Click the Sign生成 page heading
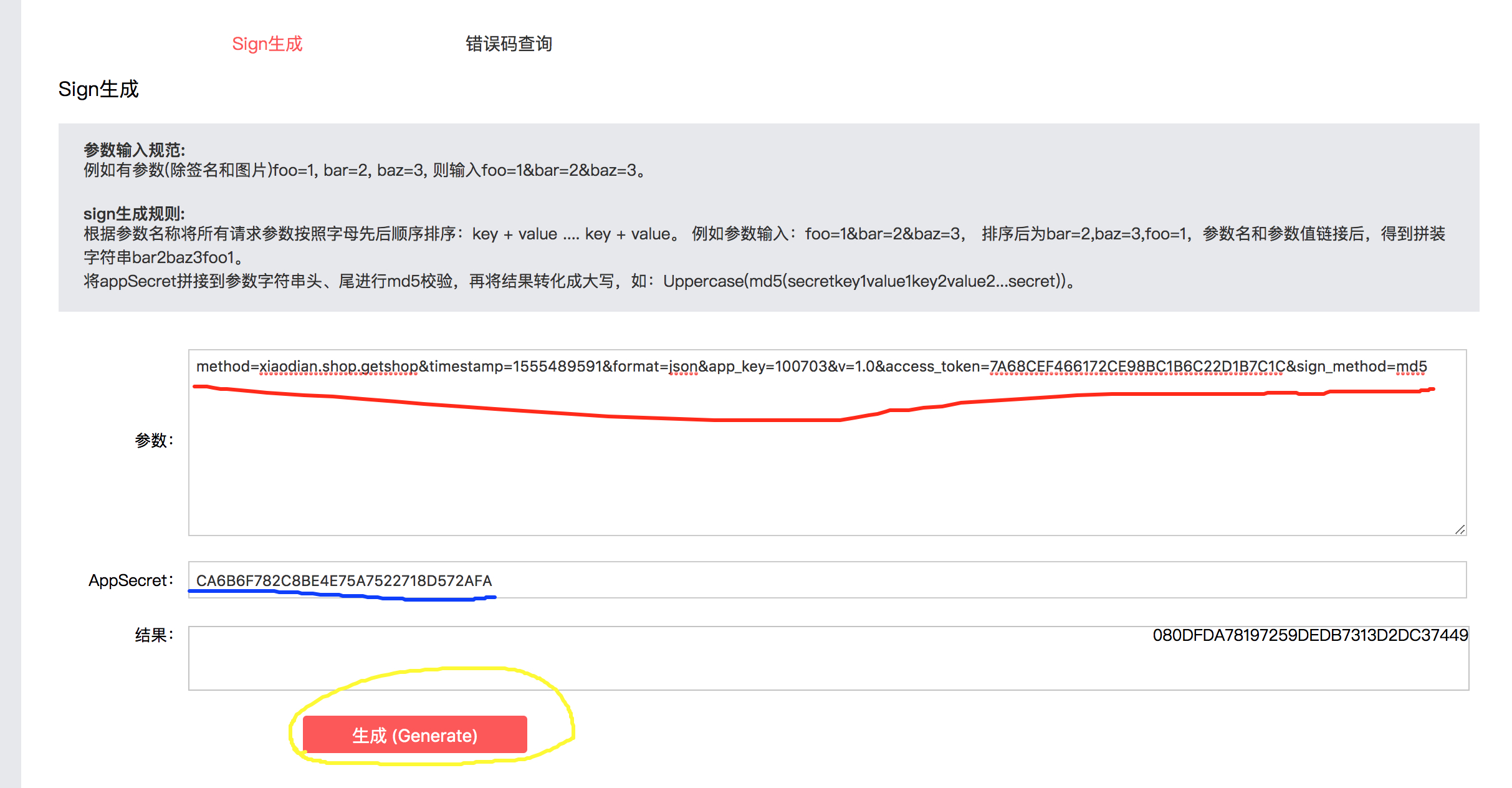The image size is (1512, 788). [x=98, y=89]
